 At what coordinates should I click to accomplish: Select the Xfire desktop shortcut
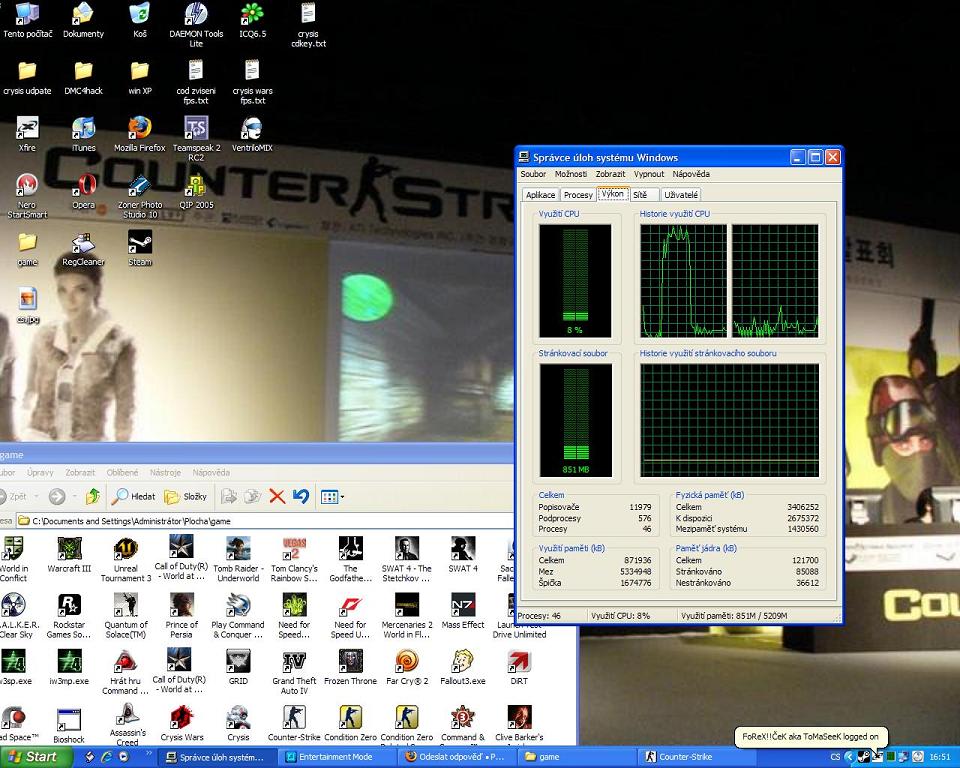[x=27, y=134]
